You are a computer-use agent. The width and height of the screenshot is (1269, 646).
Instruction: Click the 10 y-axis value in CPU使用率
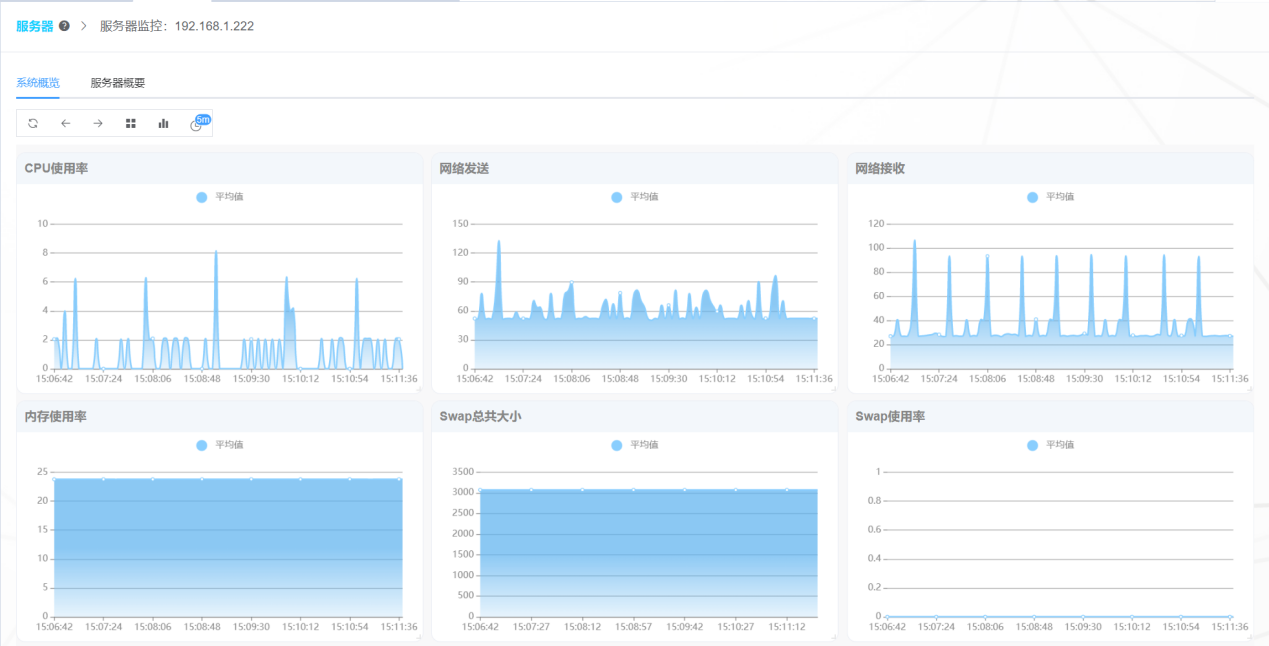pyautogui.click(x=42, y=224)
